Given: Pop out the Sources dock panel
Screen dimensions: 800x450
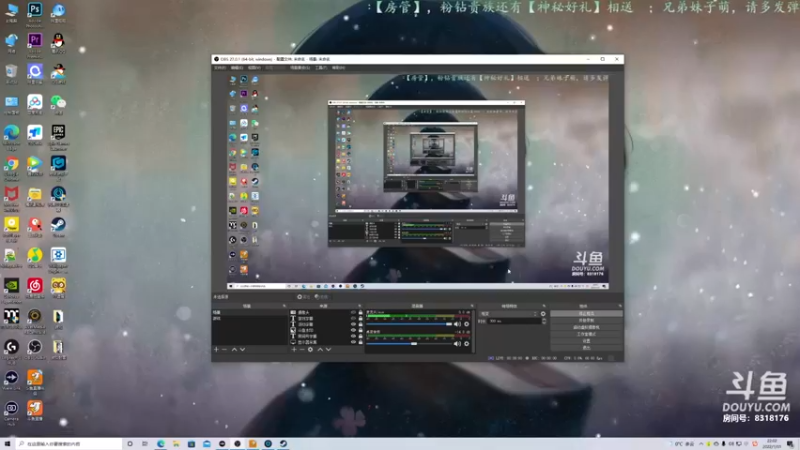Looking at the screenshot, I should click(x=360, y=306).
